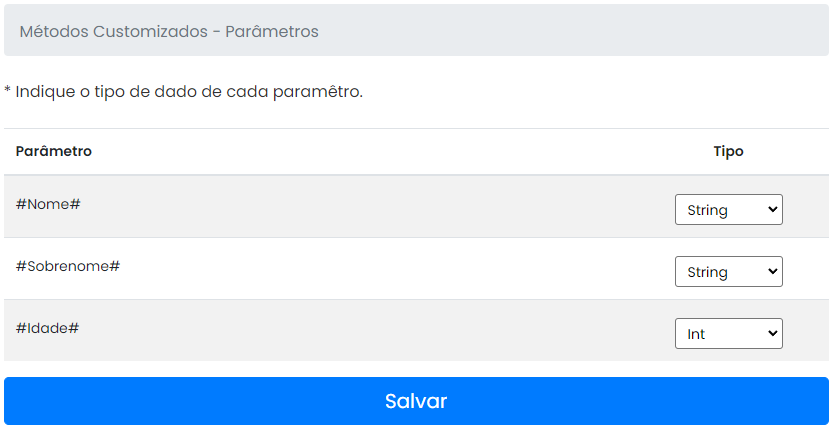The height and width of the screenshot is (431, 835).
Task: Select the Parâmetro column header
Action: pos(54,152)
